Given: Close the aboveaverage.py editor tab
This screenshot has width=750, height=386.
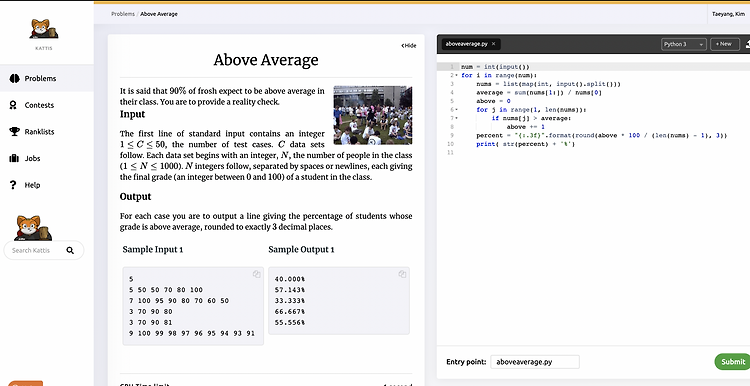Looking at the screenshot, I should [493, 44].
